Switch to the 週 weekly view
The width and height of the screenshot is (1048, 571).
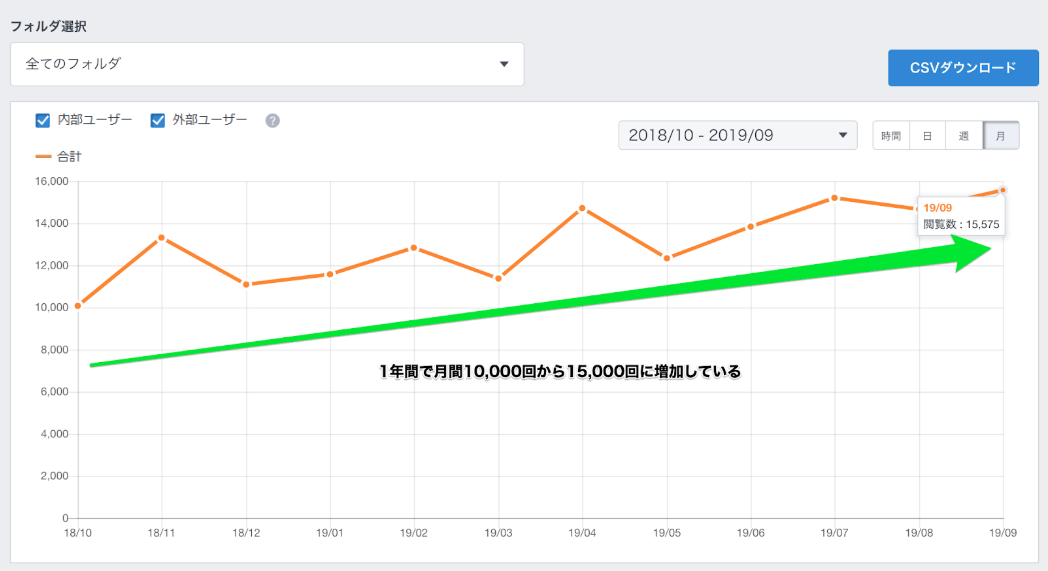tap(964, 136)
